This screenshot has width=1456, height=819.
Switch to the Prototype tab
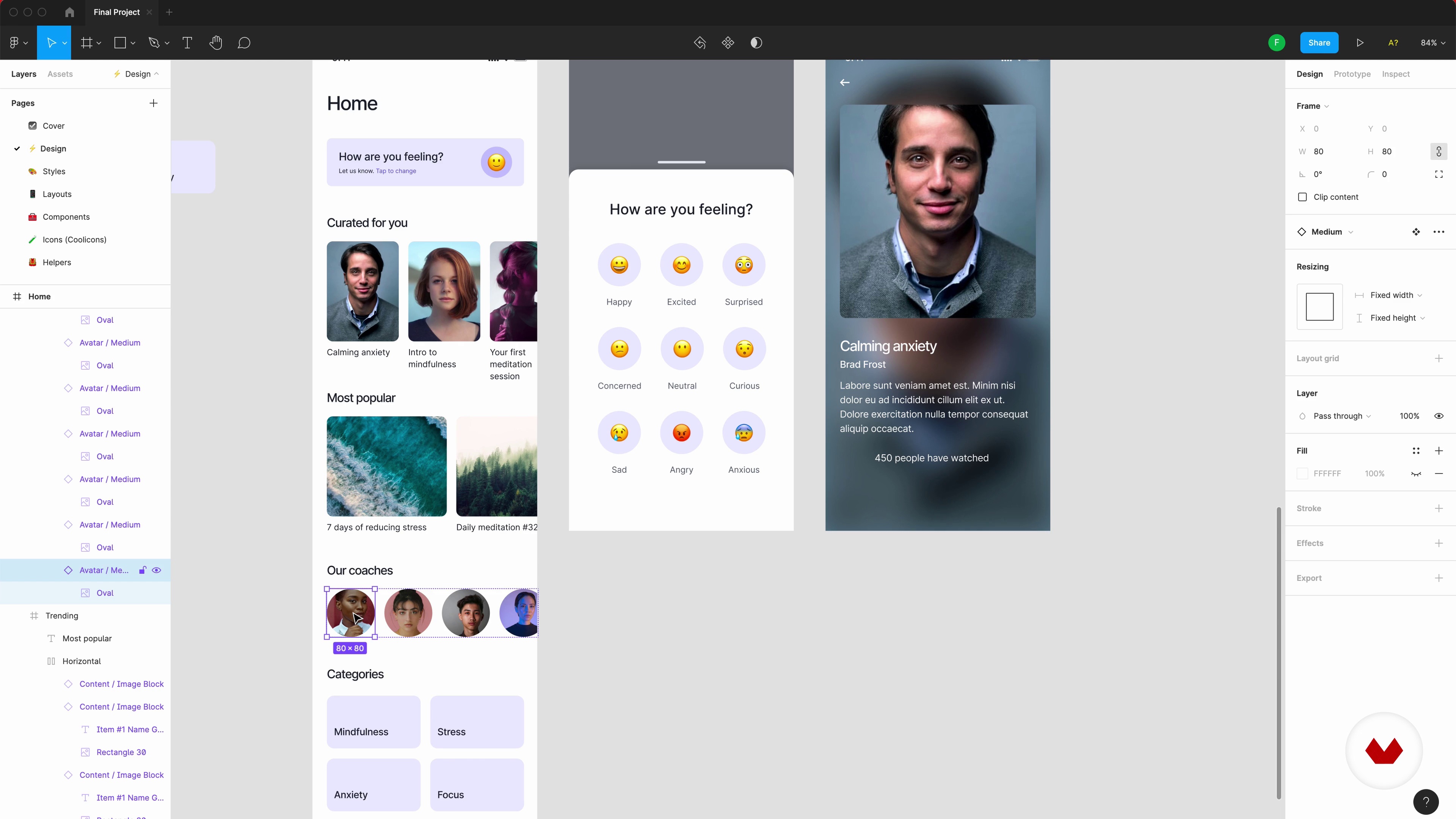pyautogui.click(x=1351, y=74)
